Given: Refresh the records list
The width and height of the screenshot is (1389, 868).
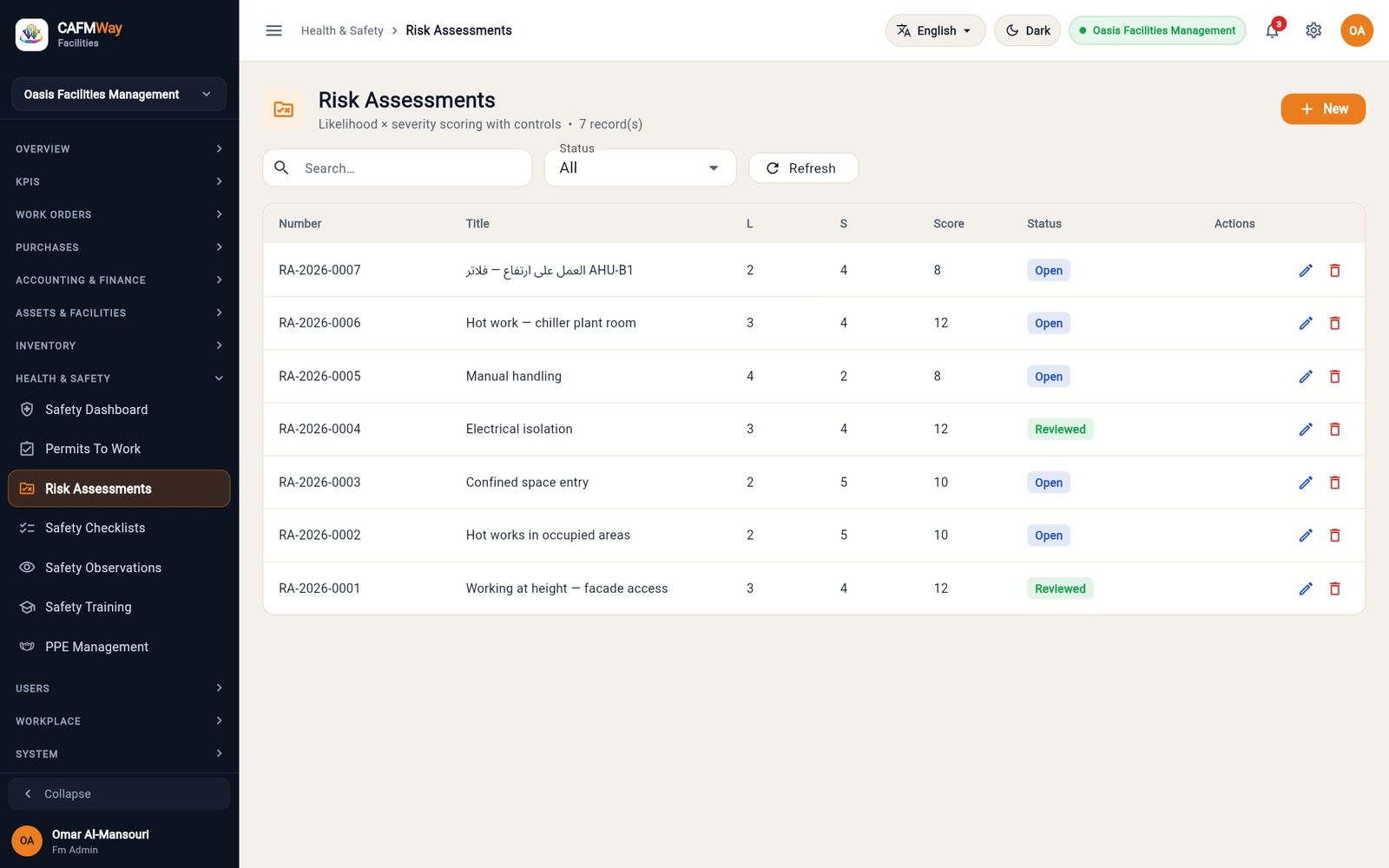Looking at the screenshot, I should [803, 168].
